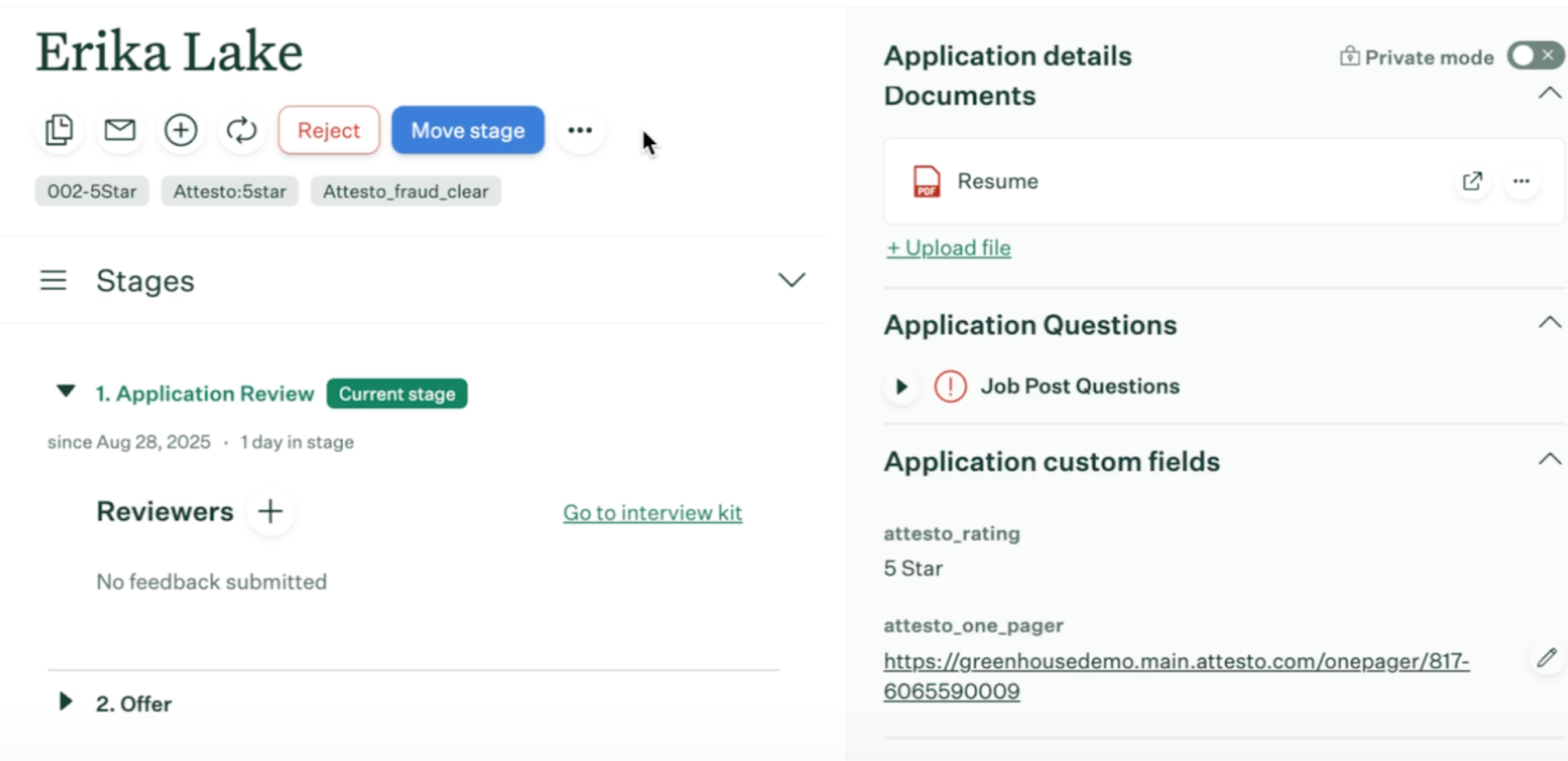
Task: Add a reviewer with the plus icon
Action: point(270,511)
